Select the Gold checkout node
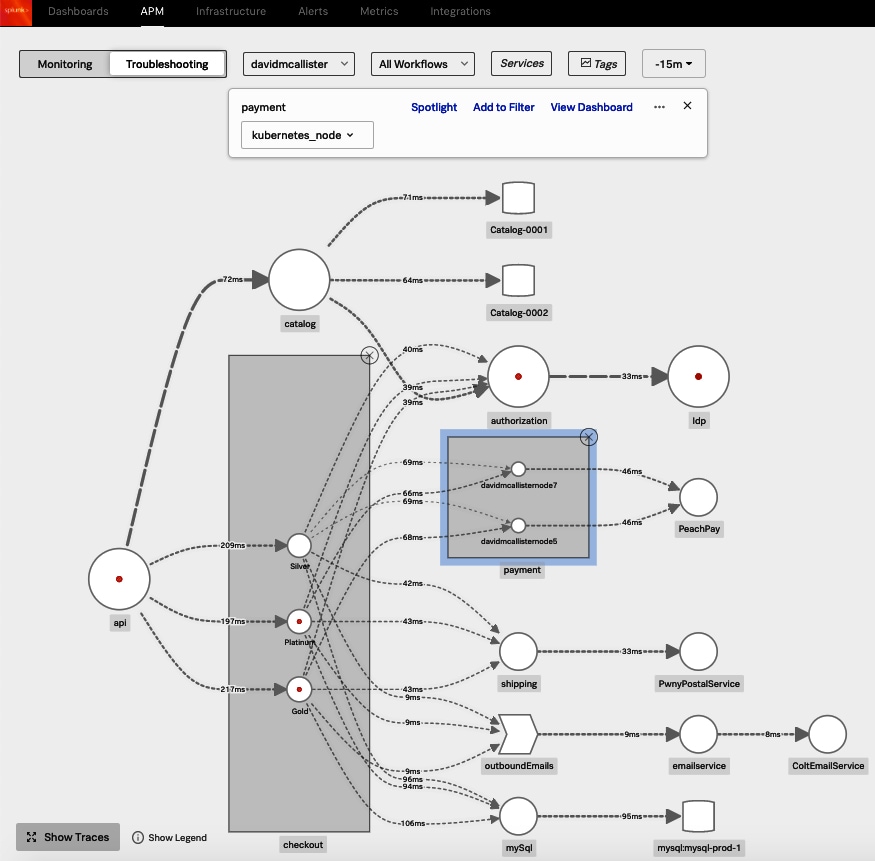Screen dimensions: 875x861 [x=299, y=689]
